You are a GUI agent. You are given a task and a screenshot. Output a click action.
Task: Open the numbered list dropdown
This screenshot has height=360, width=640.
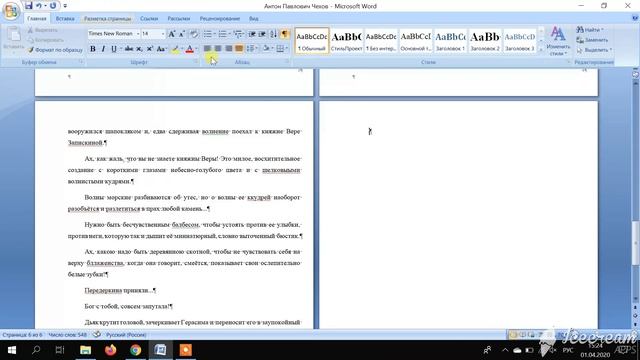[x=230, y=34]
